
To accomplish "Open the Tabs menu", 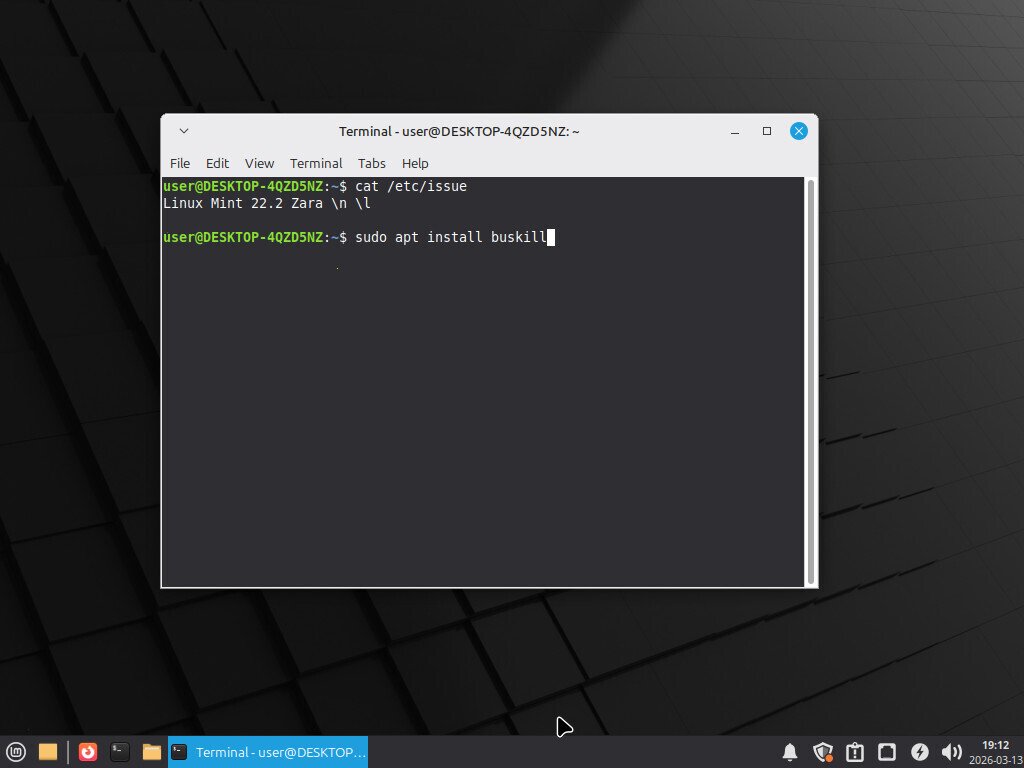I will pyautogui.click(x=371, y=163).
